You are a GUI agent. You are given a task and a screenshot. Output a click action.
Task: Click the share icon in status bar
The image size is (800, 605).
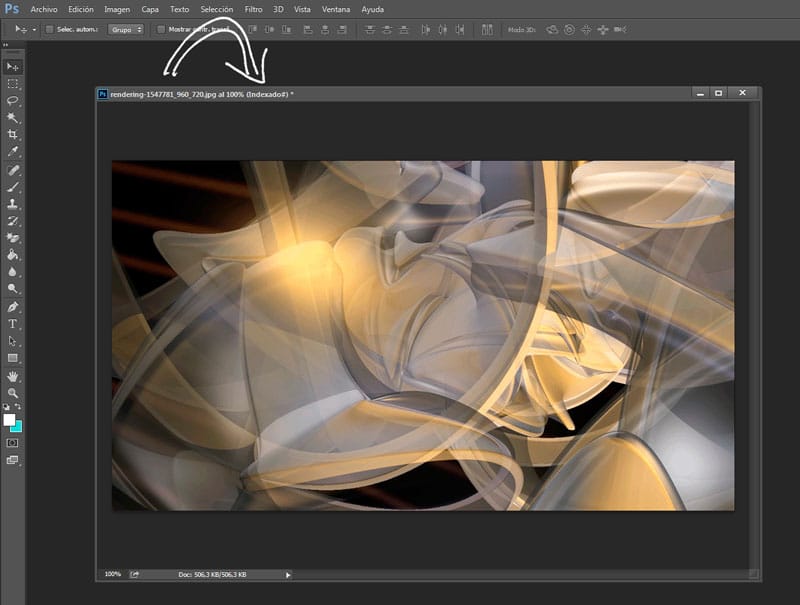point(134,575)
